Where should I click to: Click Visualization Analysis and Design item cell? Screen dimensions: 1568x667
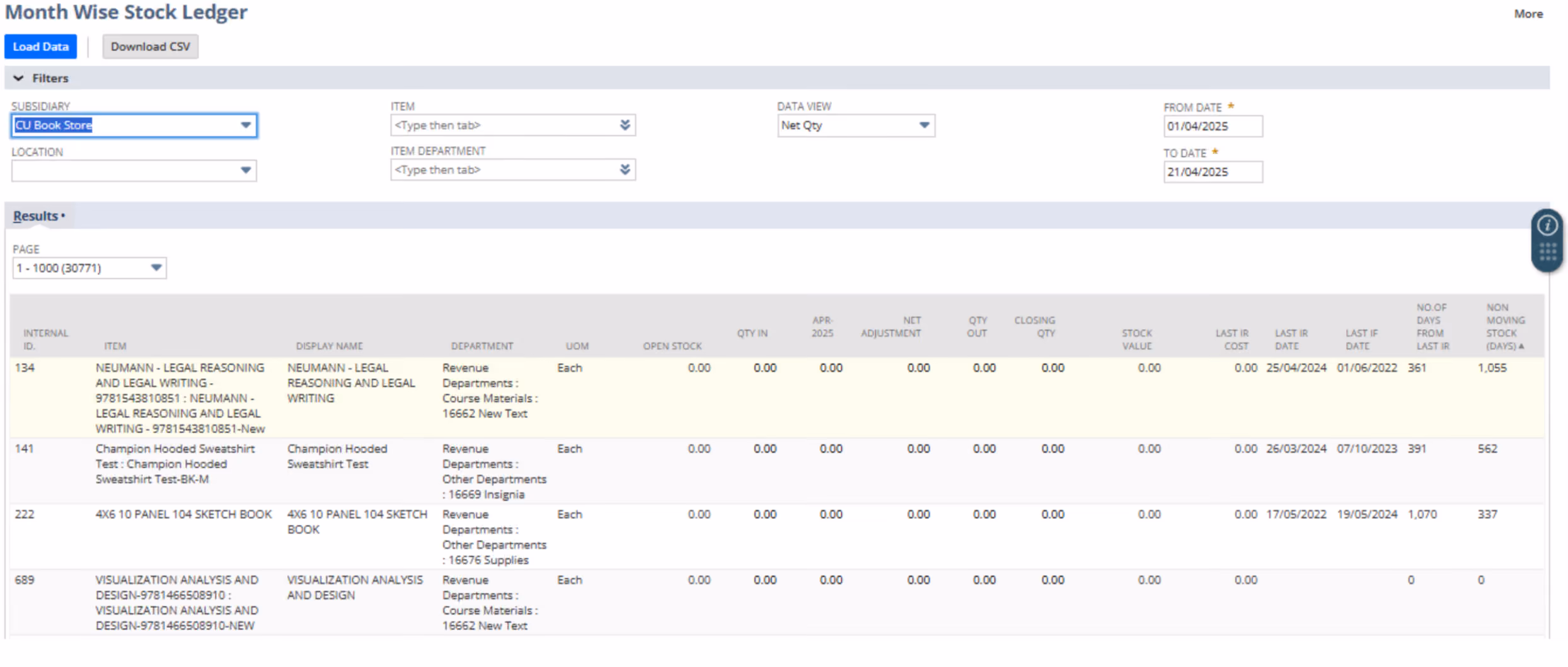[176, 603]
